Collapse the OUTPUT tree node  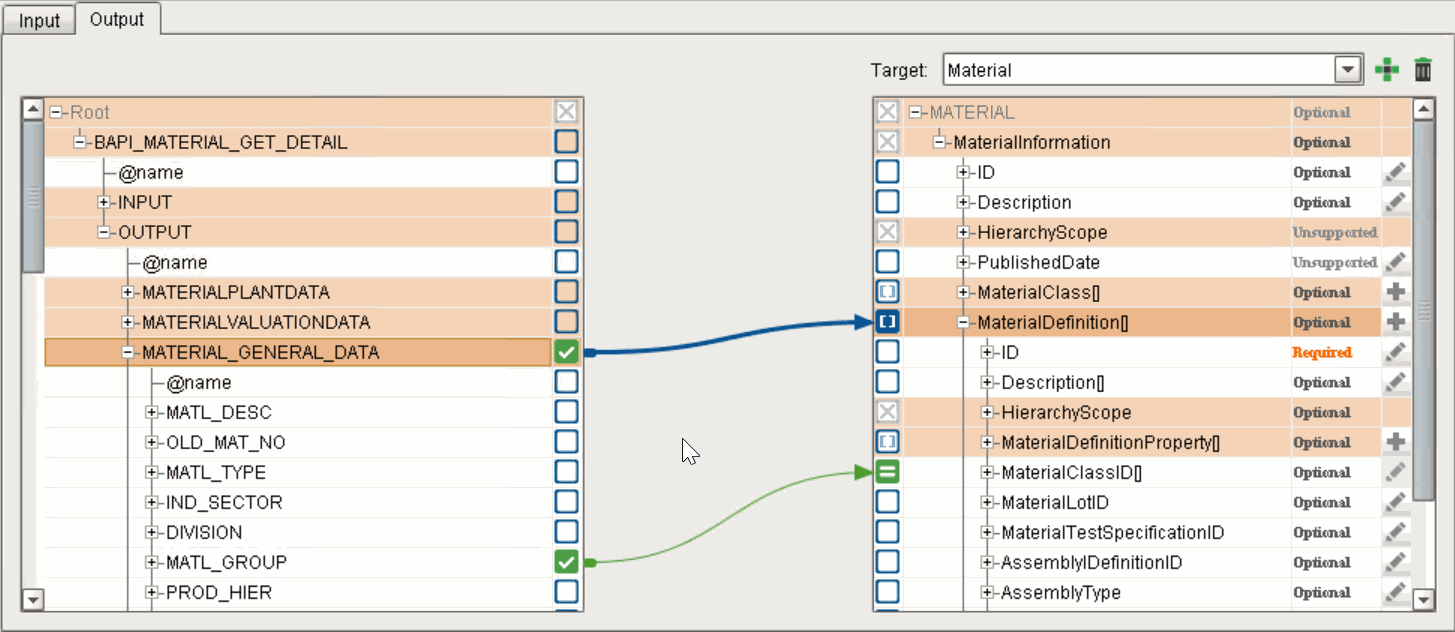tap(104, 233)
